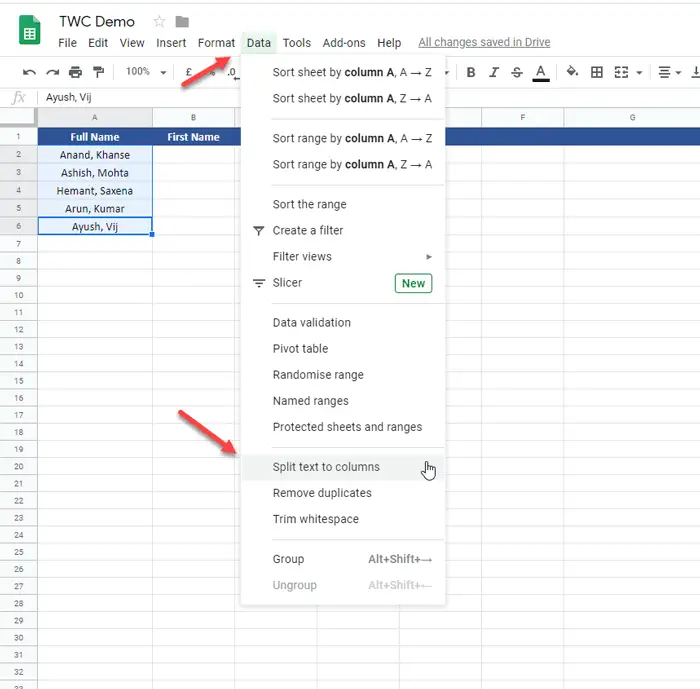
Task: Open the Tools menu
Action: point(296,43)
